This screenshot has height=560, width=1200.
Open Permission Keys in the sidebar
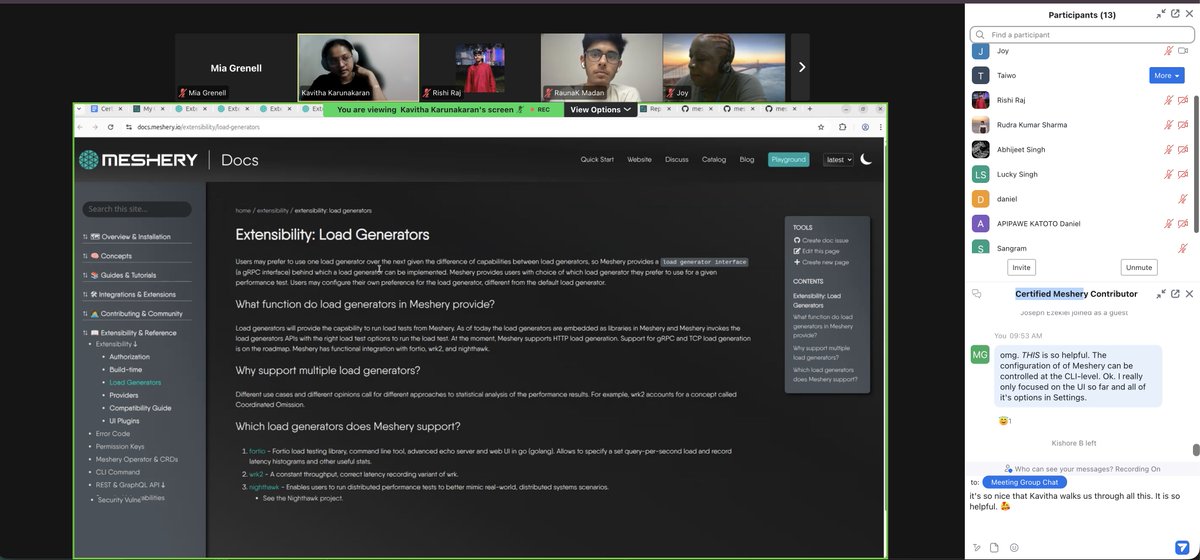[120, 446]
